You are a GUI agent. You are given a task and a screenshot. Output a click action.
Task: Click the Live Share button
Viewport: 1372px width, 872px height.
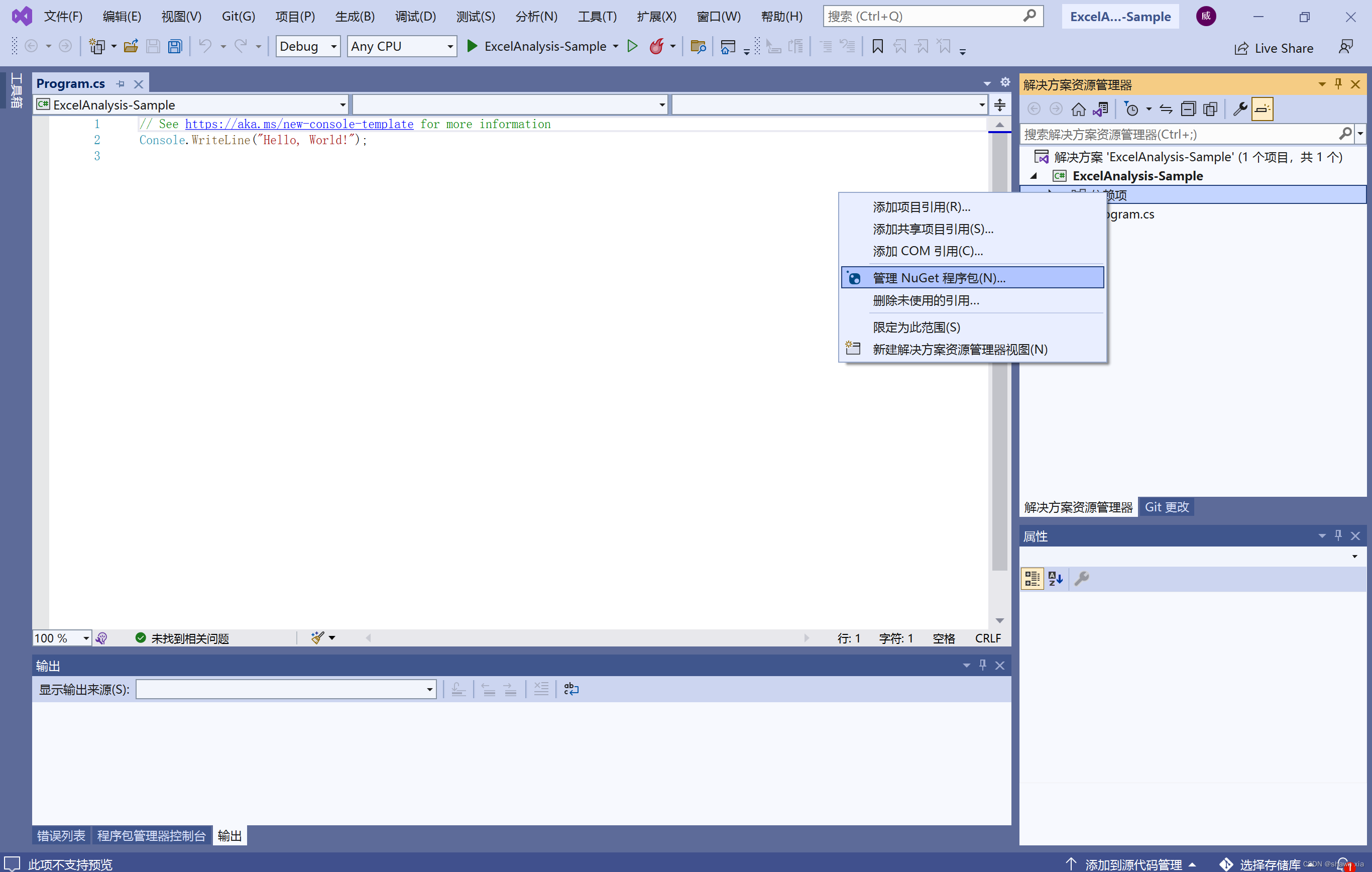point(1274,48)
